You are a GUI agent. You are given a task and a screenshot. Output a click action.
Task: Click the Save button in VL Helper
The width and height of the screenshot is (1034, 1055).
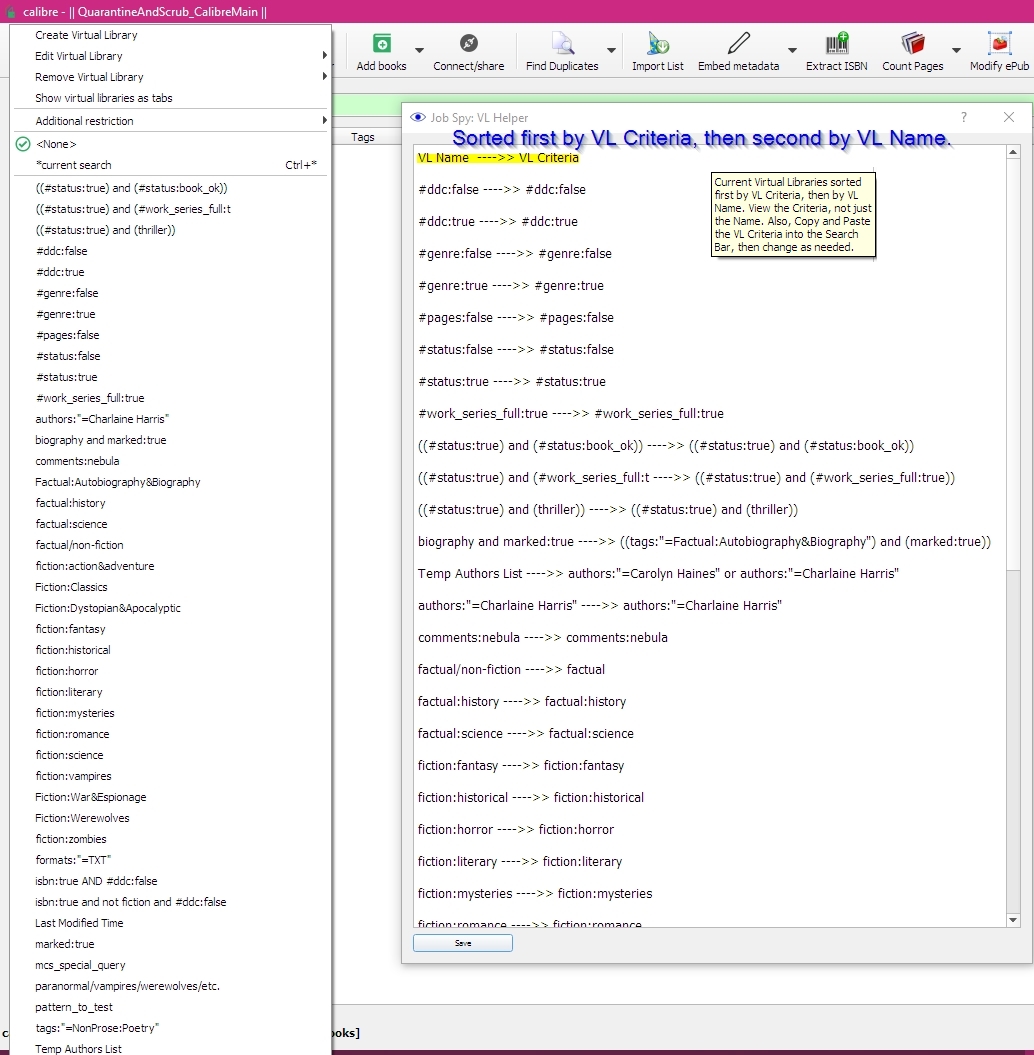[x=463, y=943]
